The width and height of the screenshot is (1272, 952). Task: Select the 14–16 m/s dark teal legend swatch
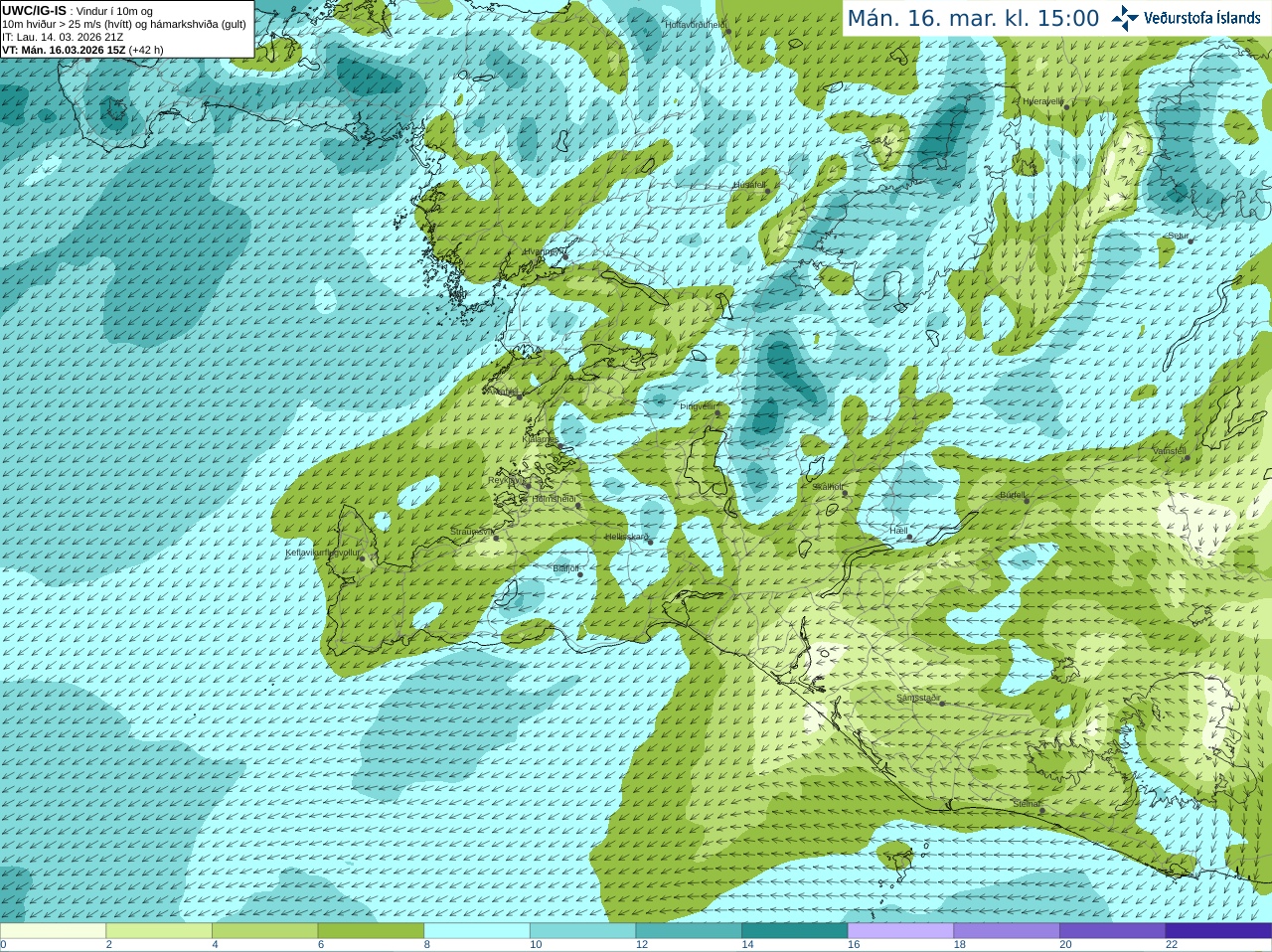click(795, 931)
